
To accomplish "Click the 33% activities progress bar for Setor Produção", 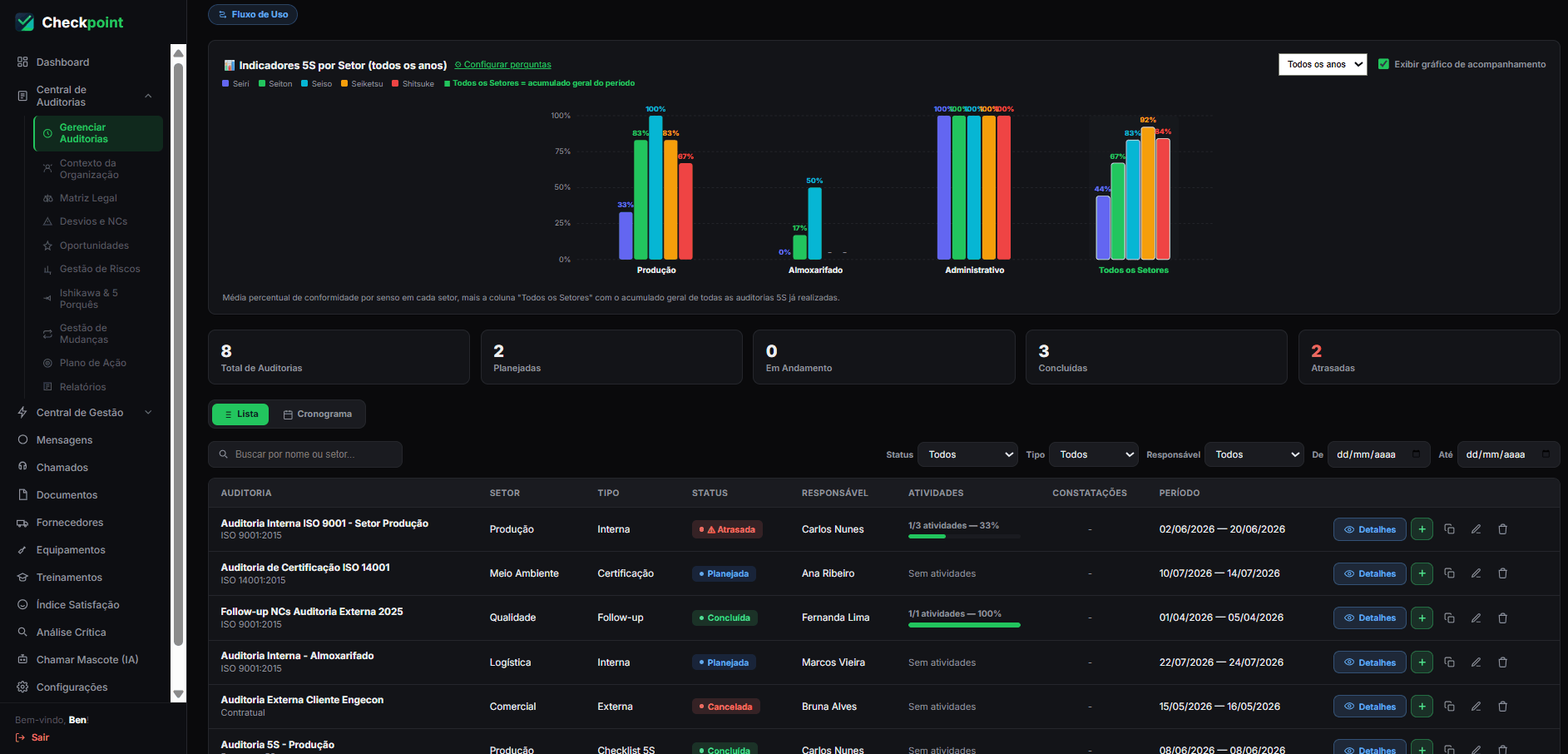I will coord(964,536).
